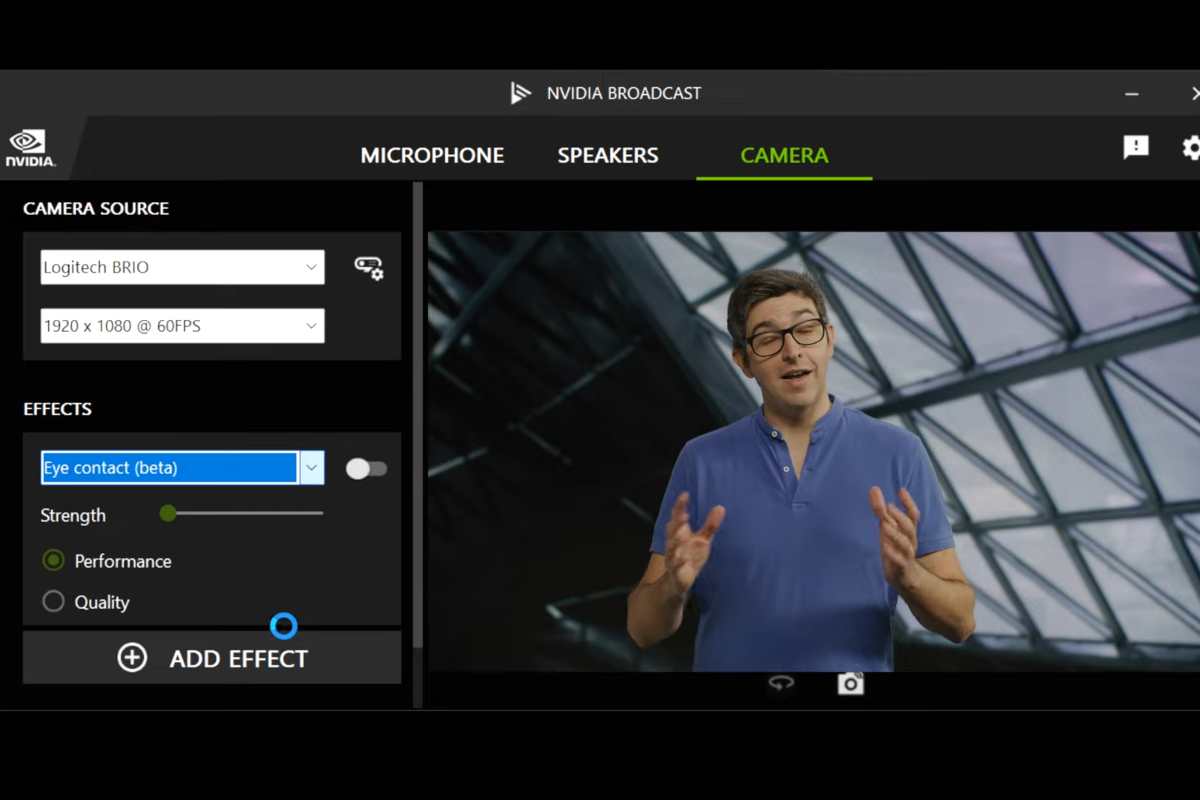Switch to the Microphone tab
This screenshot has width=1200, height=800.
pos(432,156)
